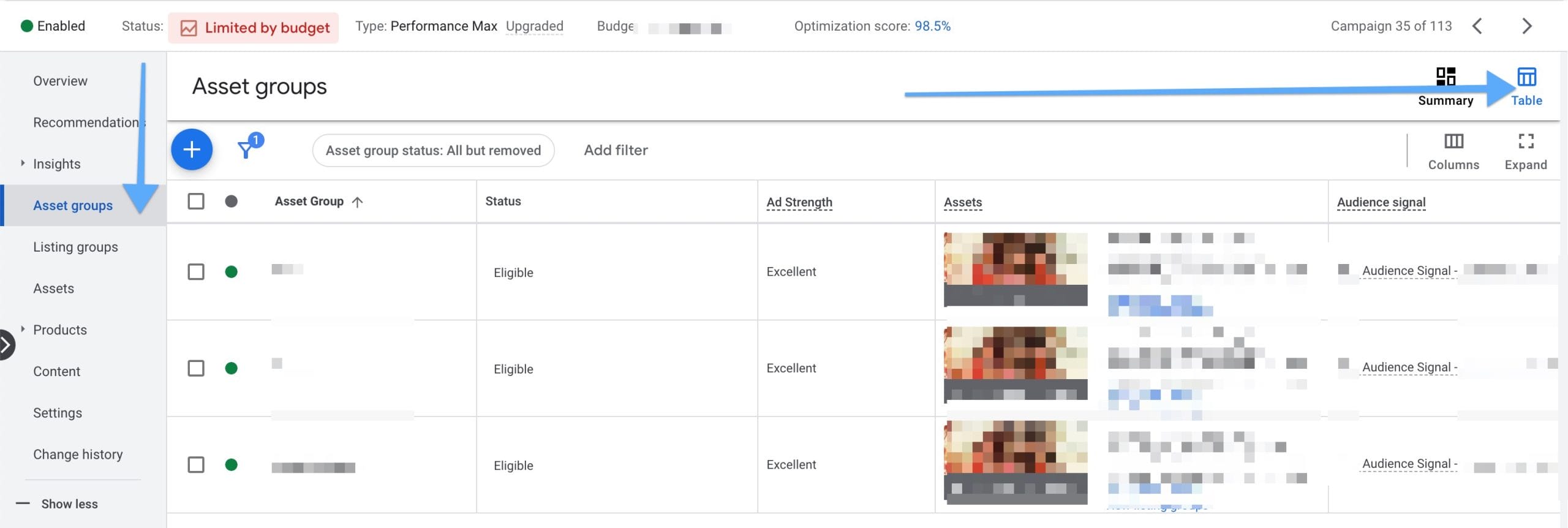Switch to Table view
Screen dimensions: 1568x528
click(x=1526, y=86)
